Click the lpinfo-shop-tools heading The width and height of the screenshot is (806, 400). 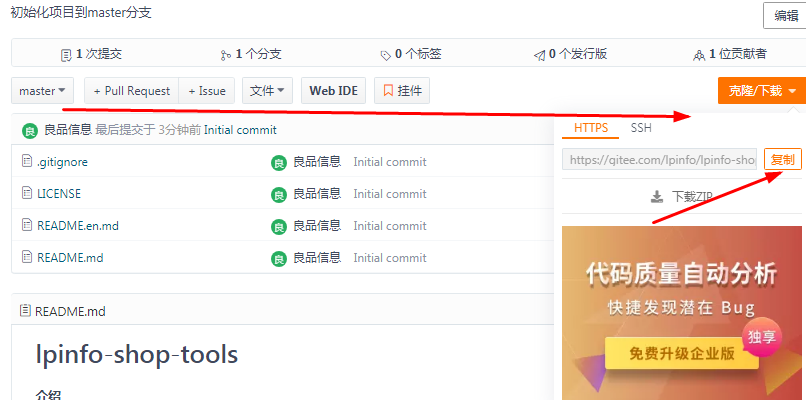pyautogui.click(x=137, y=354)
